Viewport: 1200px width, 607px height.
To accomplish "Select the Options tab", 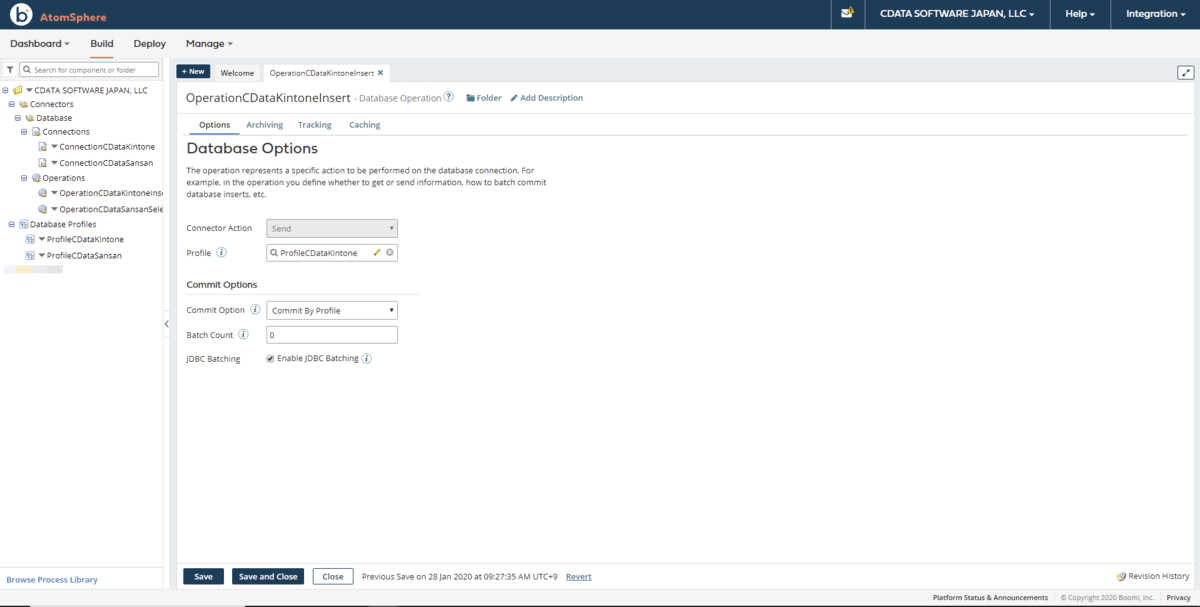I will coord(214,125).
